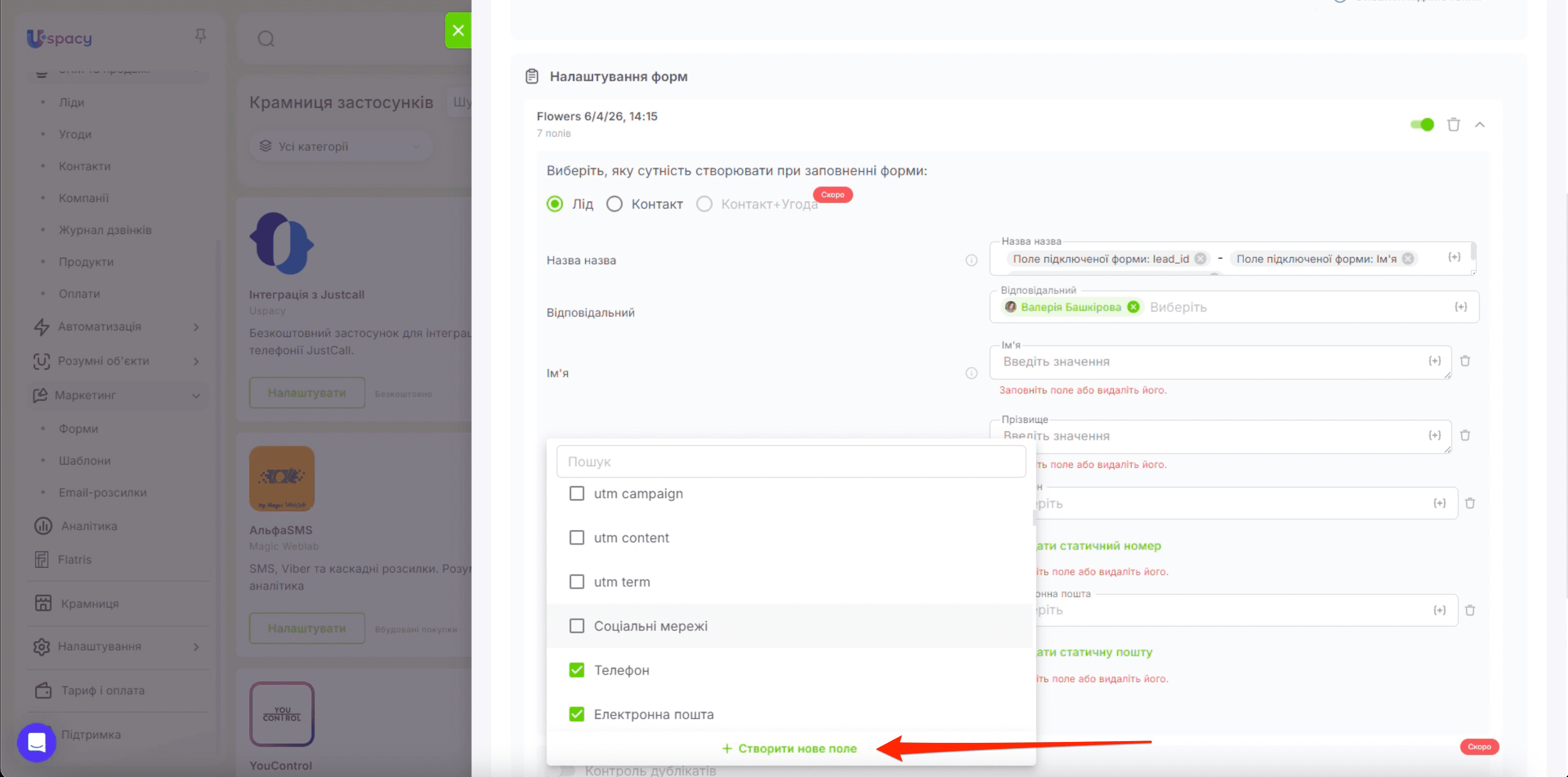Image resolution: width=1568 pixels, height=777 pixels.
Task: Click info icon next to Назва назва
Action: click(971, 261)
